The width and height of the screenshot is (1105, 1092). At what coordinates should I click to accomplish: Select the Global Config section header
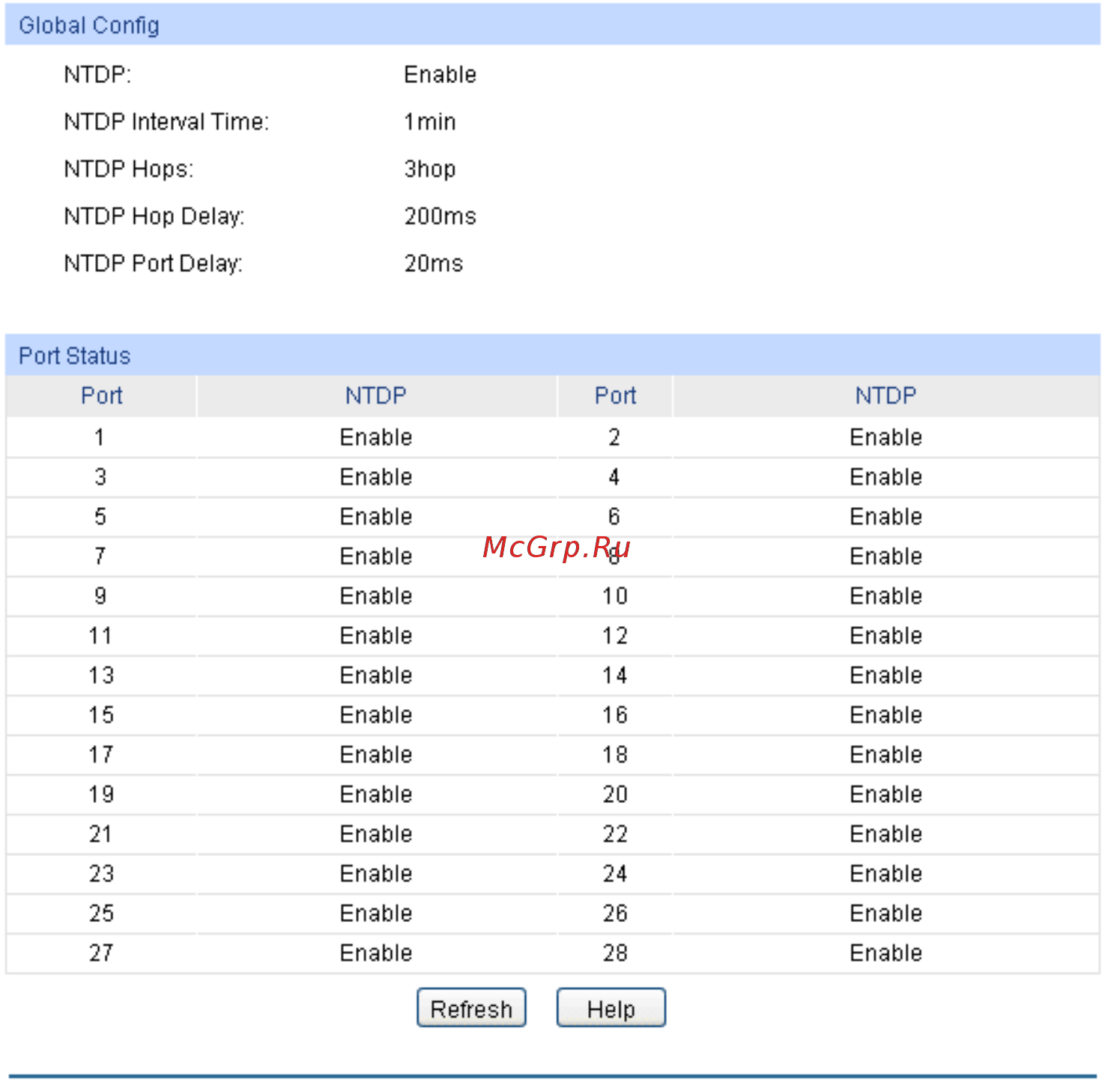coord(552,25)
